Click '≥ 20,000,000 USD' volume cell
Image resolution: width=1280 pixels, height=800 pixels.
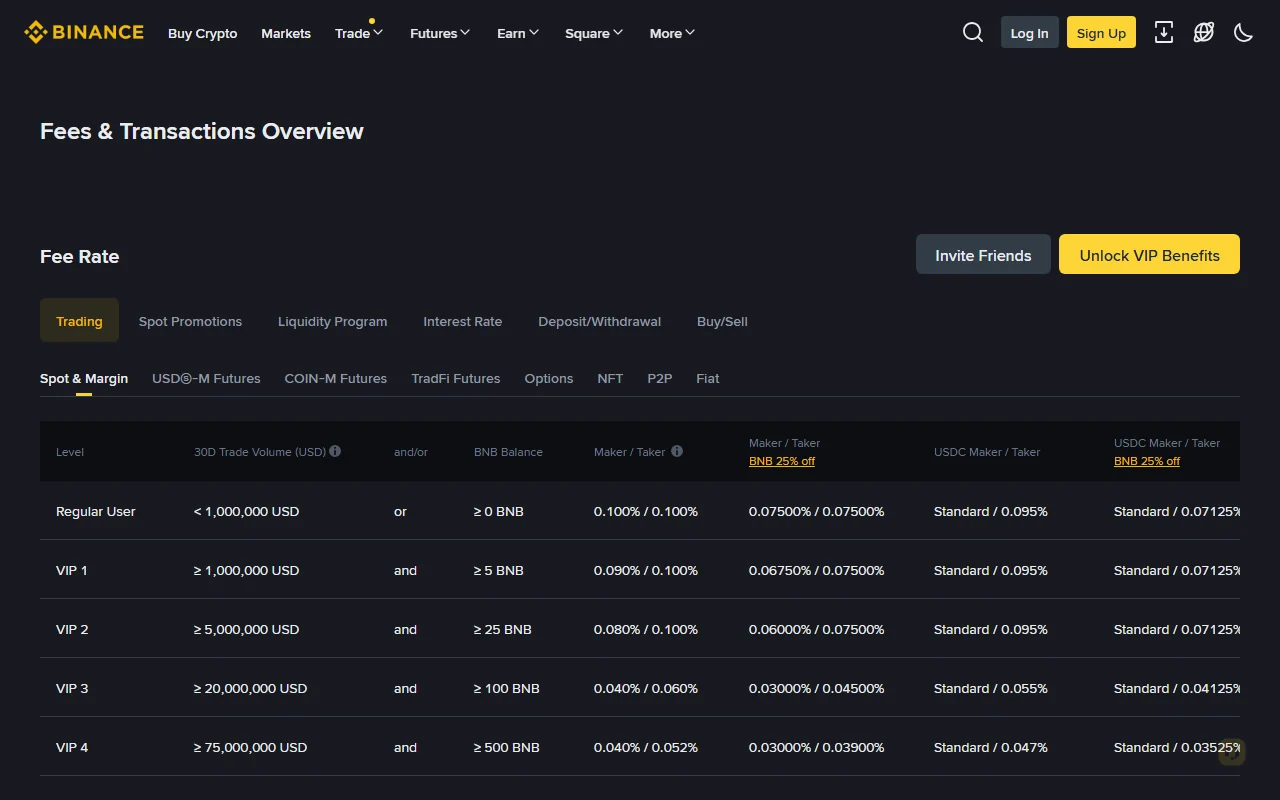pyautogui.click(x=251, y=688)
